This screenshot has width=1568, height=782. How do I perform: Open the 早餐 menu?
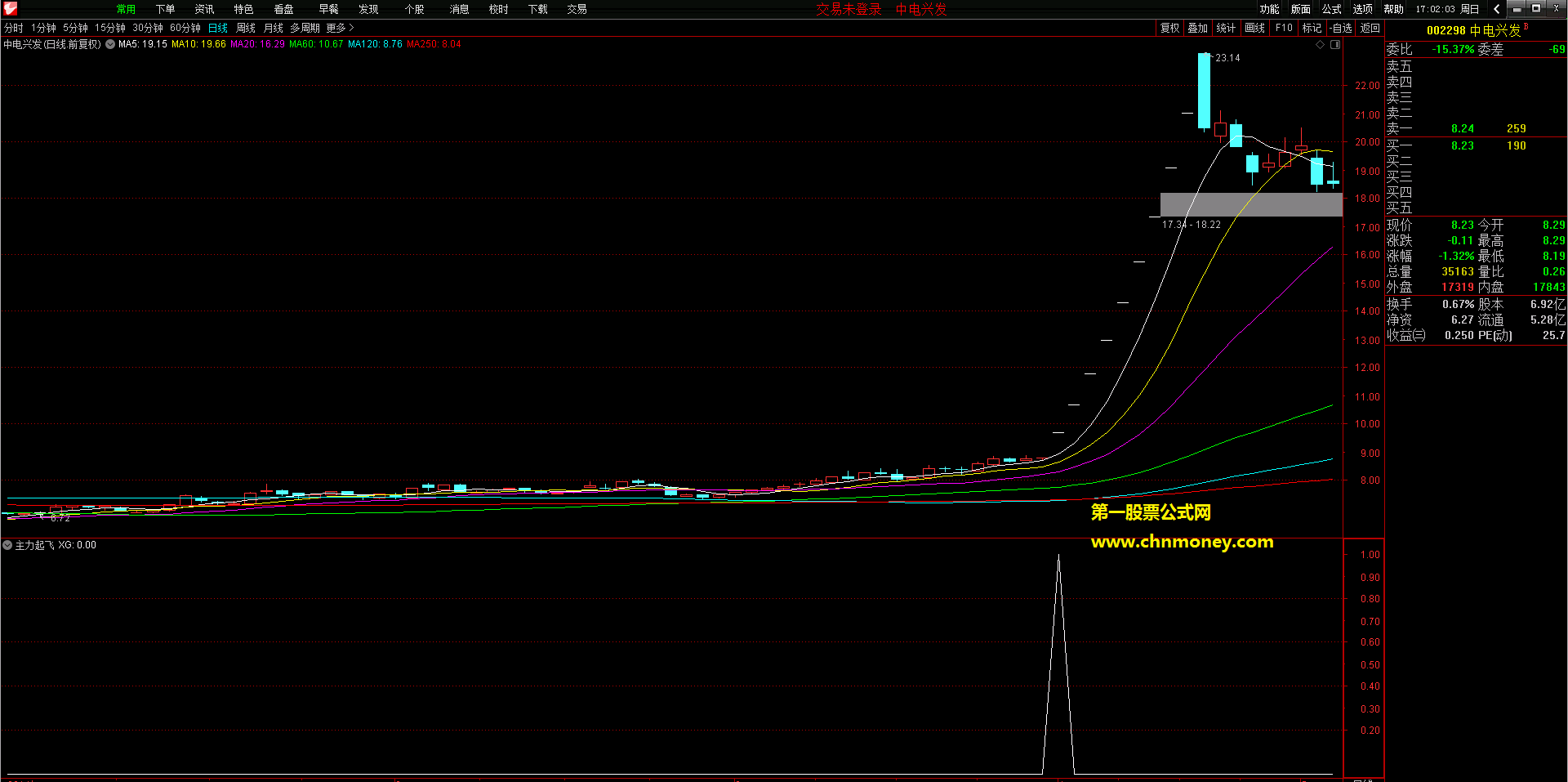coord(328,9)
